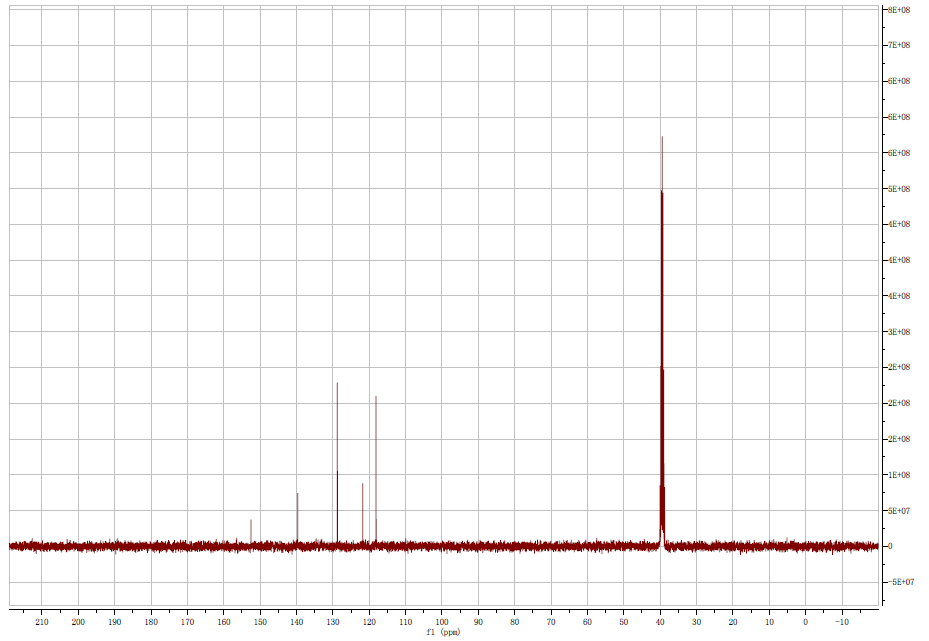The width and height of the screenshot is (929, 641).
Task: Click the 1E+08 y-axis label
Action: [x=898, y=475]
